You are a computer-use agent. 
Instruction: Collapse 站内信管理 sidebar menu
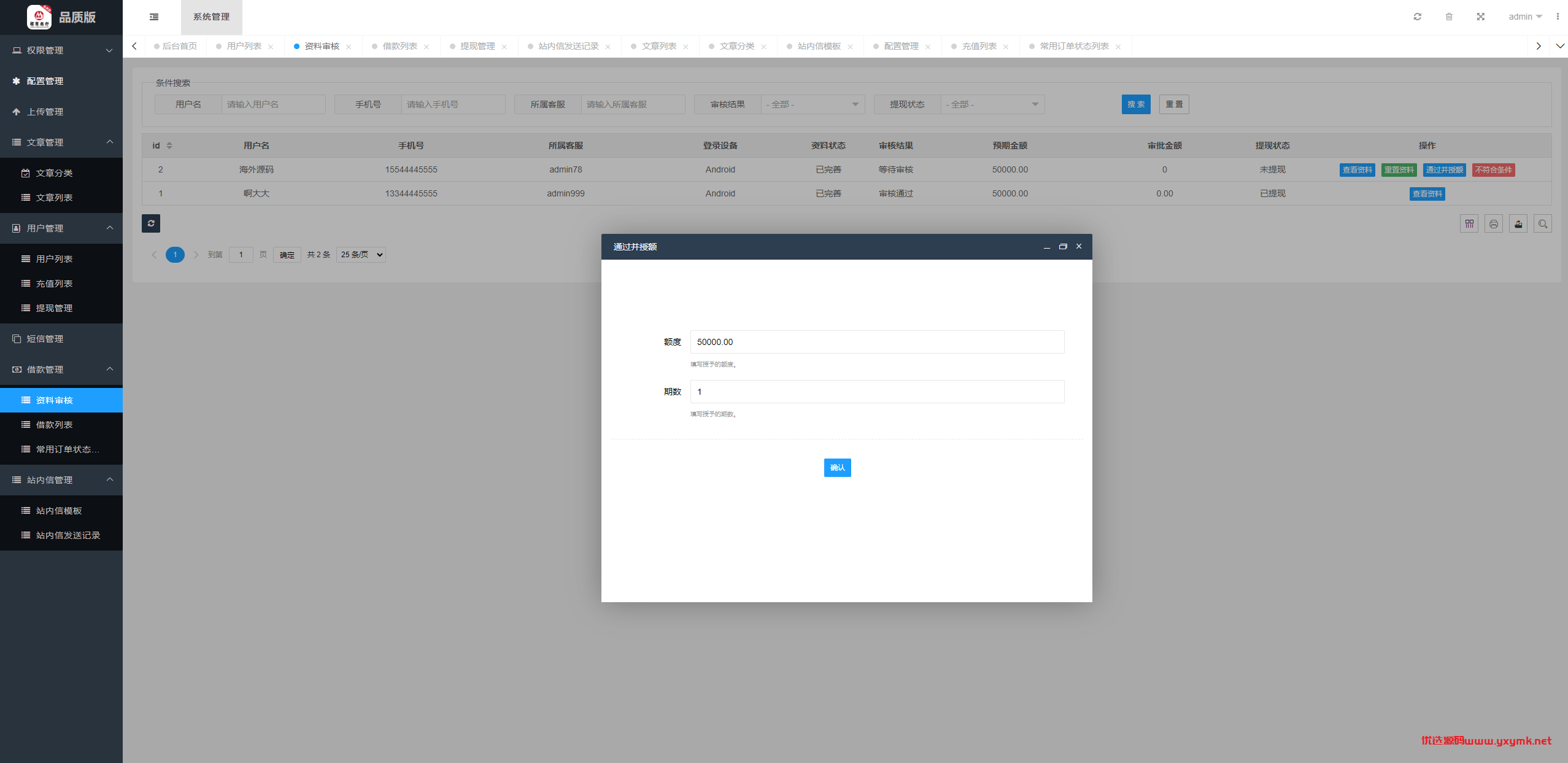click(61, 480)
